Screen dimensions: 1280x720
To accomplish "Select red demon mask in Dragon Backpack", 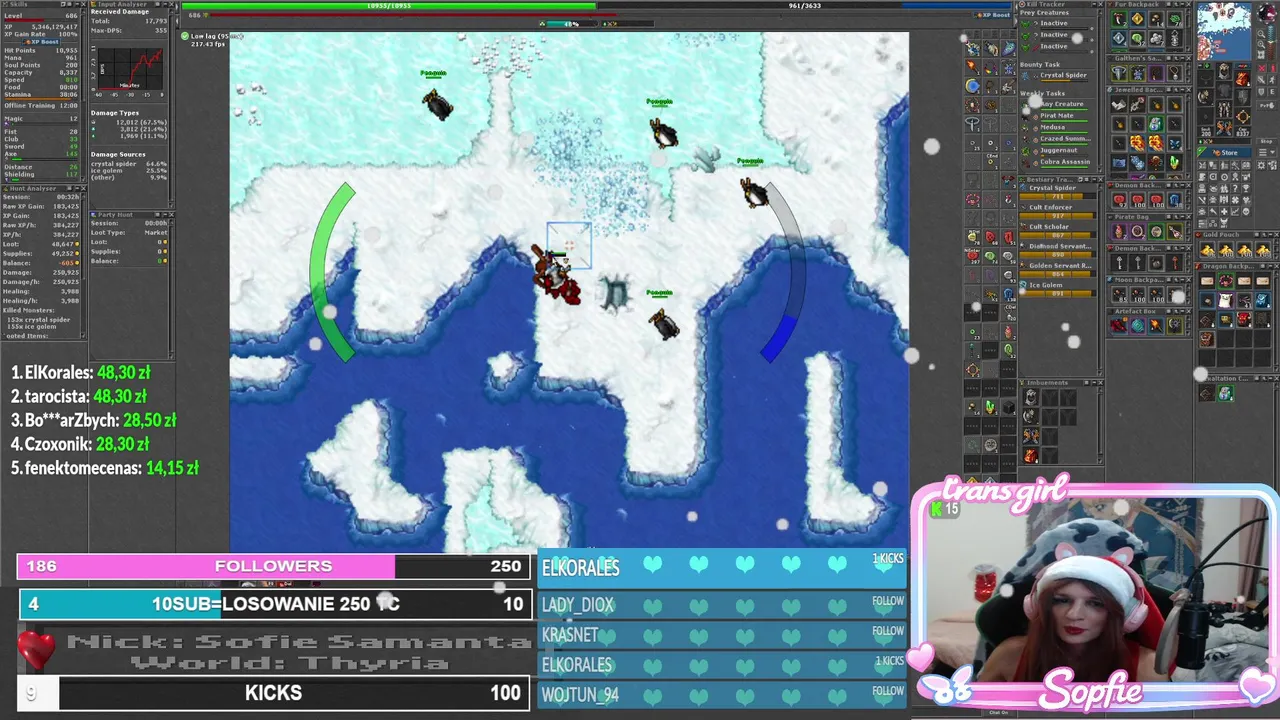I will [1244, 319].
